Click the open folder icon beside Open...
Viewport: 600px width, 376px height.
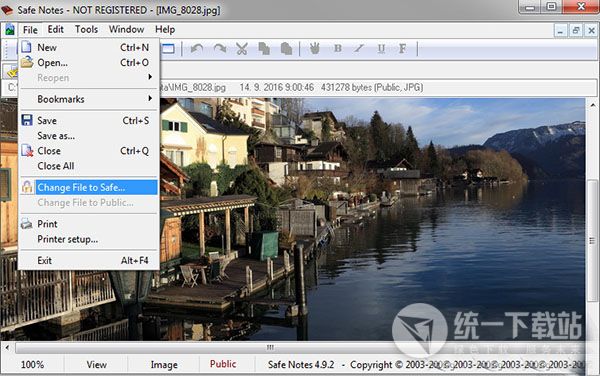(x=27, y=62)
